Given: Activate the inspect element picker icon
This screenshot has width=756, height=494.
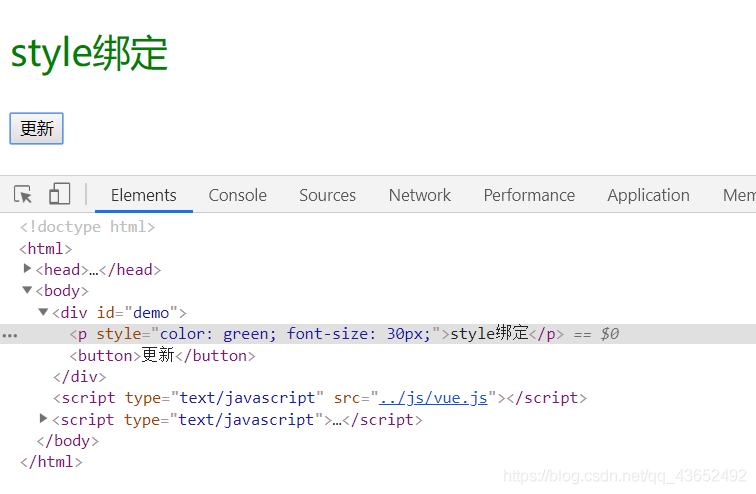Looking at the screenshot, I should 23,195.
